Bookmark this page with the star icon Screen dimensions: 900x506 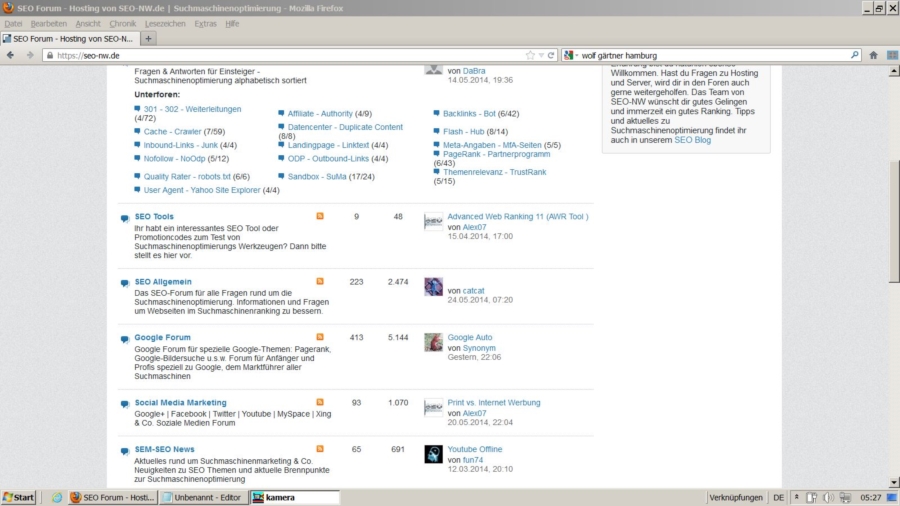(530, 56)
